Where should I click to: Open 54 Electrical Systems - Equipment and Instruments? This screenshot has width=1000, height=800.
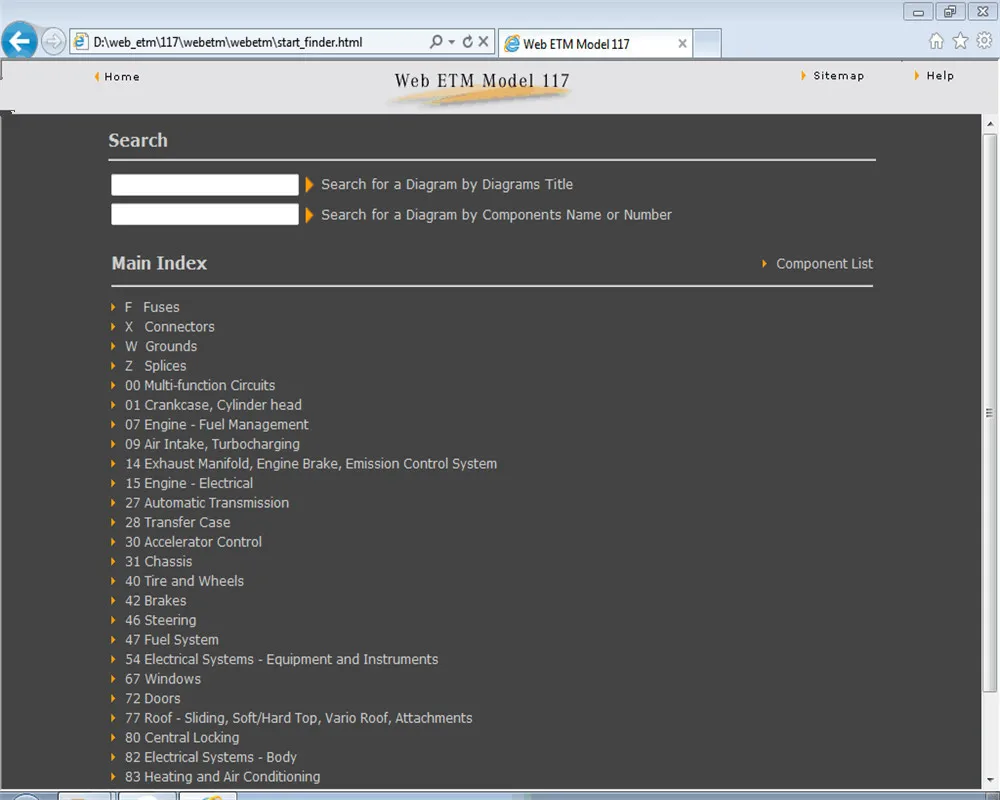click(x=282, y=660)
